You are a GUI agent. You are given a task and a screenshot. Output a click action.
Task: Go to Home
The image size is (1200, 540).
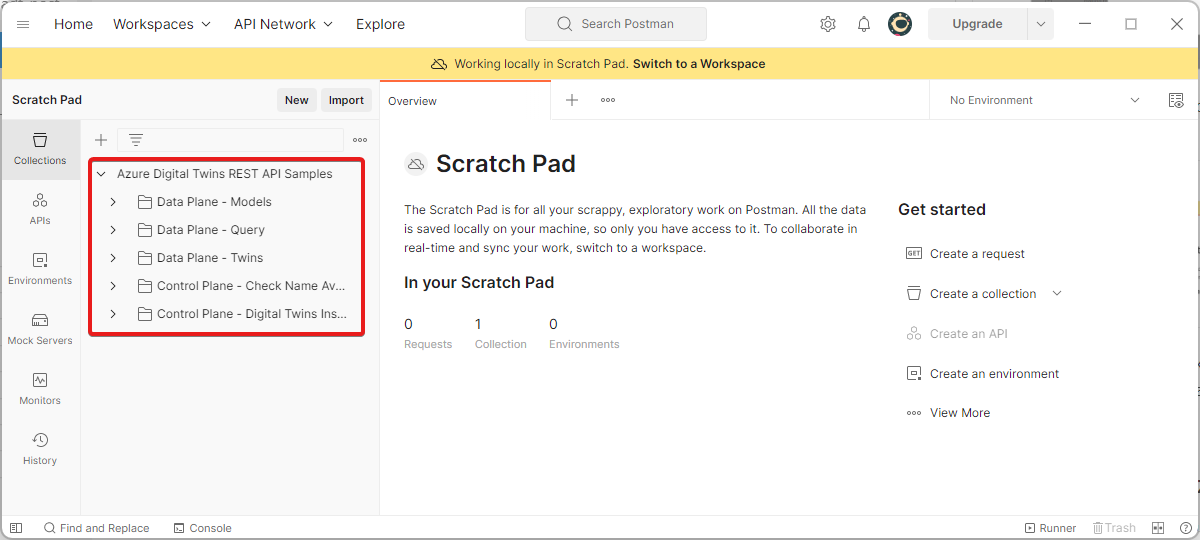(73, 24)
